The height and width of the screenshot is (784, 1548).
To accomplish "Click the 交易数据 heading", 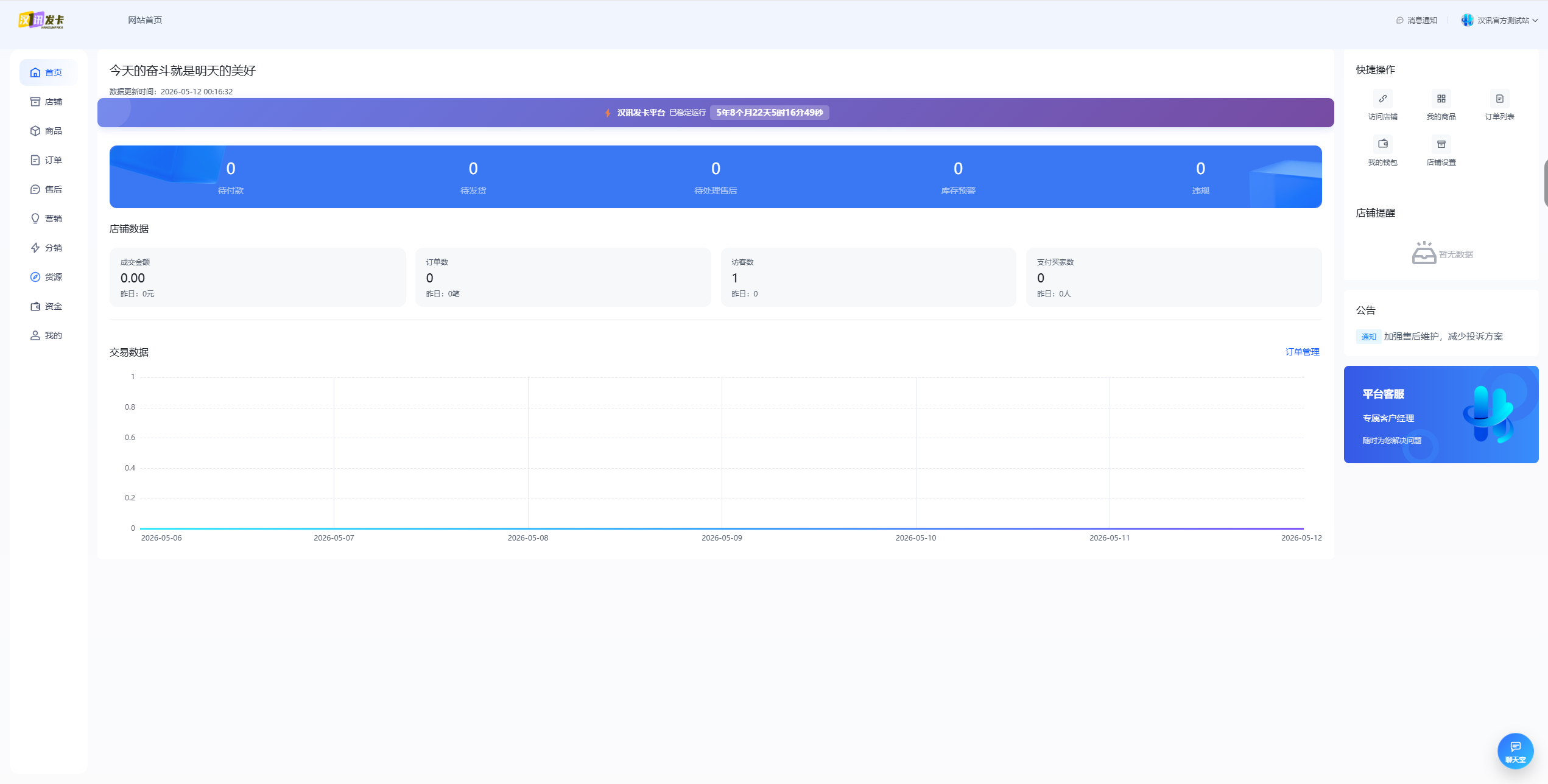I will [x=129, y=352].
